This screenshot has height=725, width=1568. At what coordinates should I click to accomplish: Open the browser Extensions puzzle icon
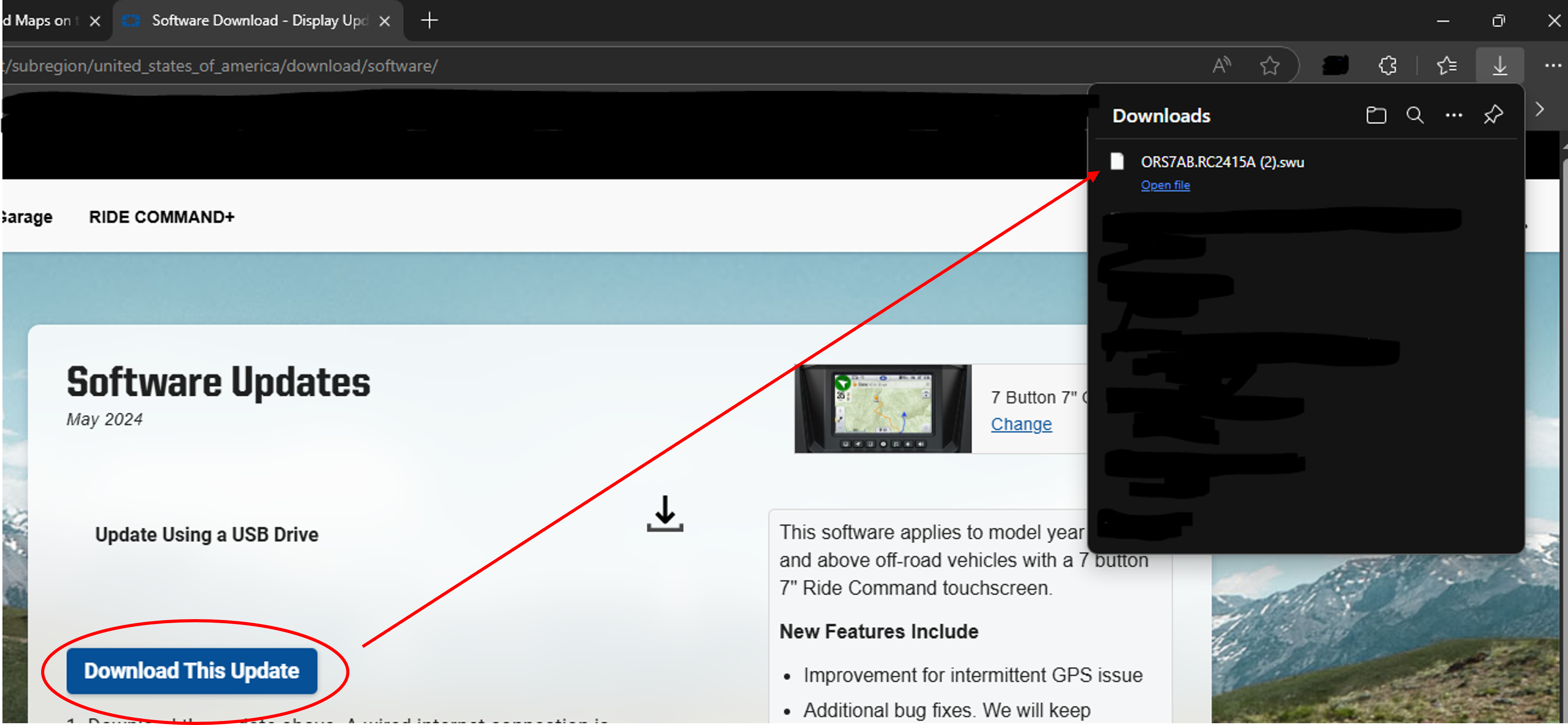point(1387,65)
